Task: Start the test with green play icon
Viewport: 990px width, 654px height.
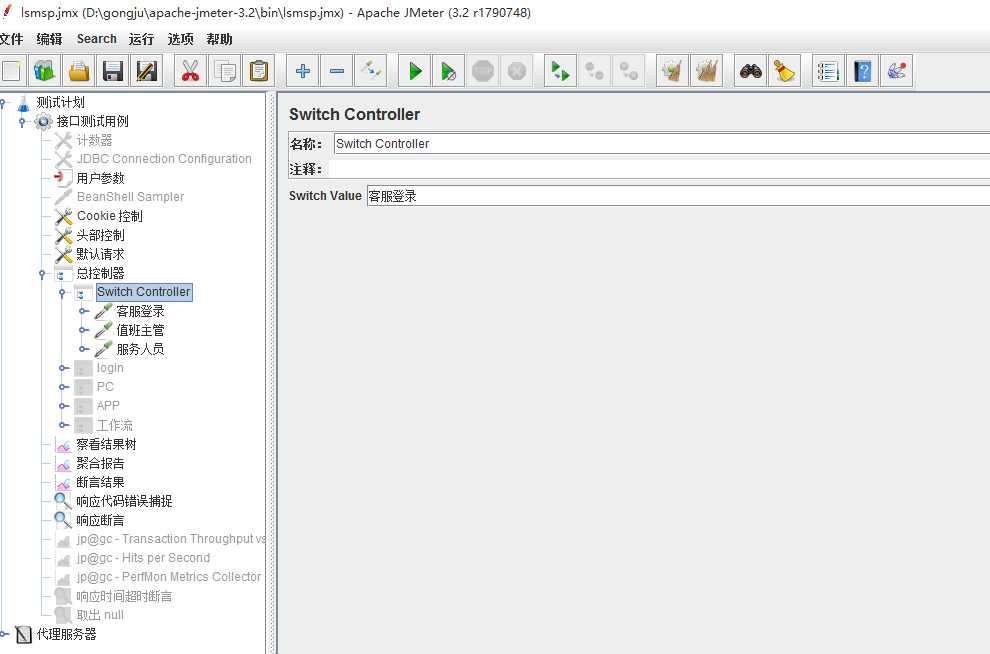Action: pos(415,71)
